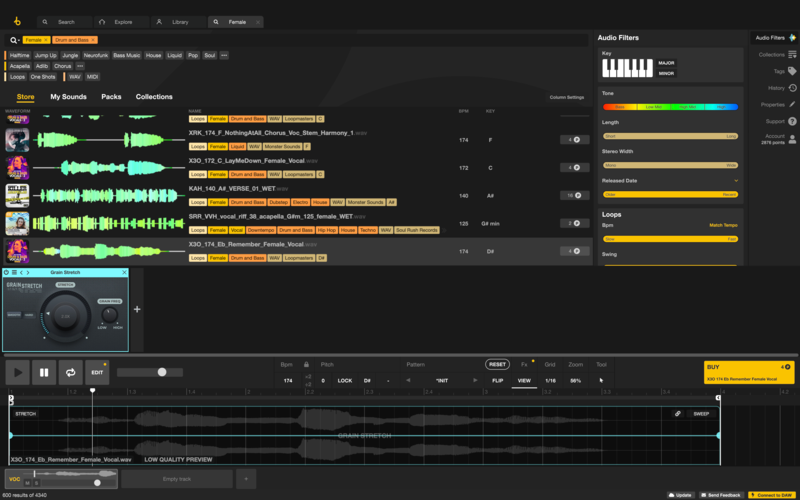The width and height of the screenshot is (800, 500).
Task: Toggle the One Shots filter
Action: tap(43, 77)
